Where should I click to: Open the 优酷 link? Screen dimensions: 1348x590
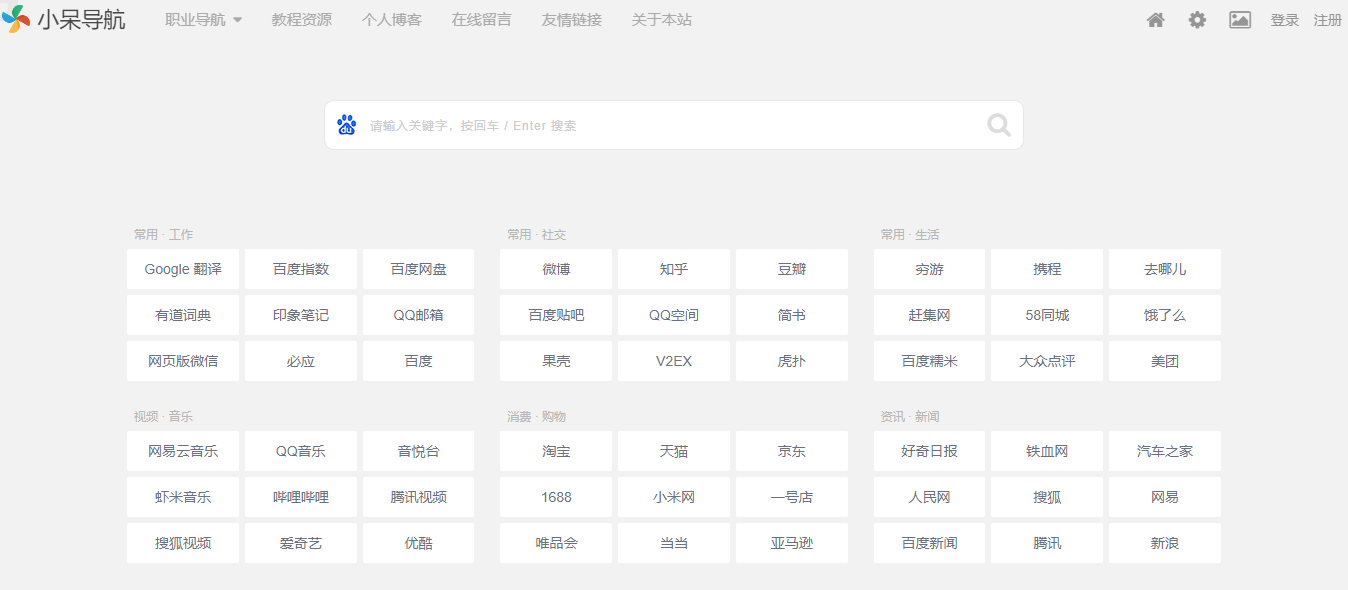click(419, 543)
